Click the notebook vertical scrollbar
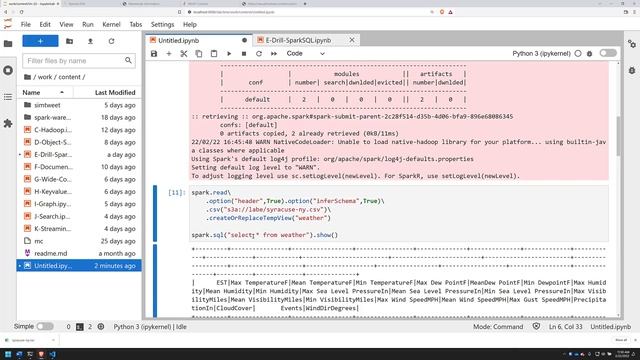 (x=618, y=136)
